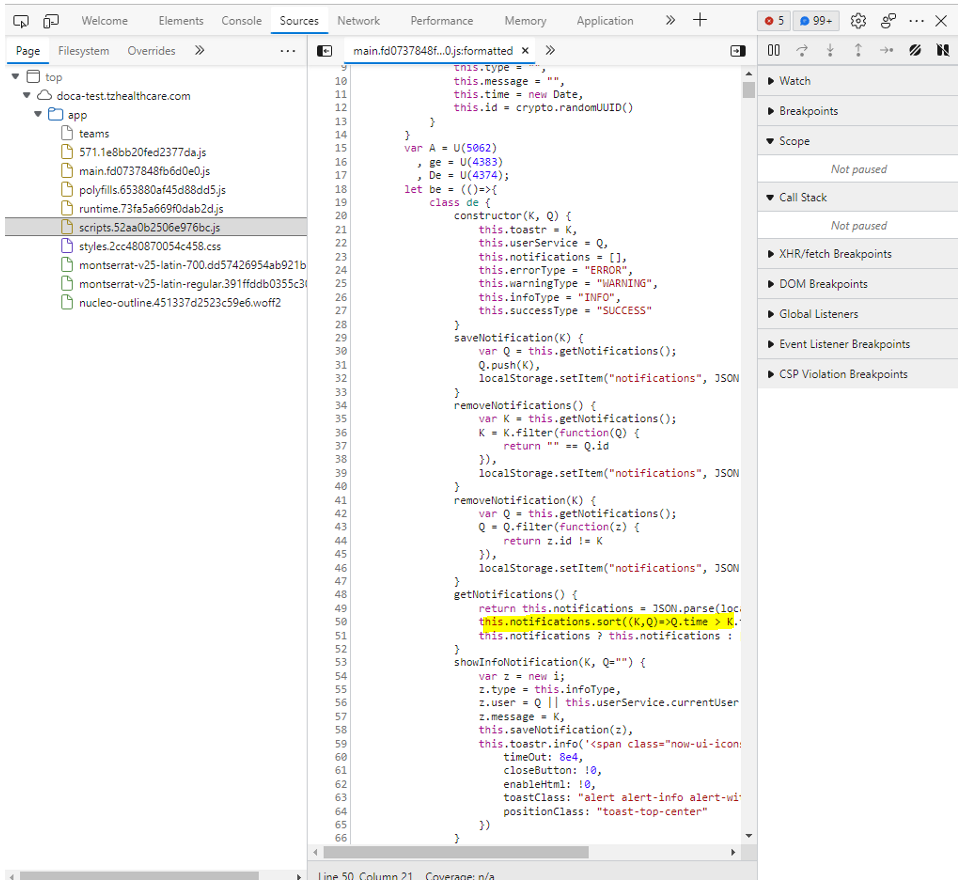The height and width of the screenshot is (885, 966).
Task: Switch to the Network tab
Action: tap(358, 21)
